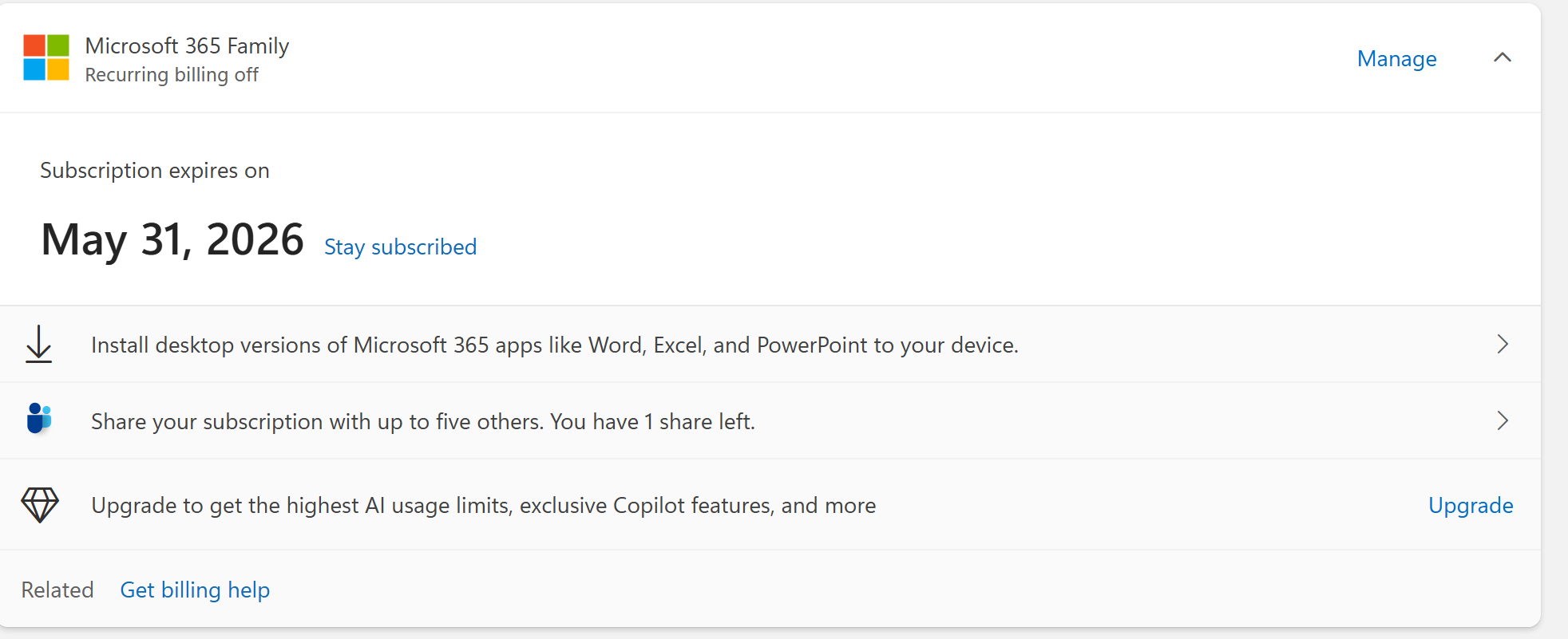Click the Upgrade link
1568x639 pixels.
click(x=1471, y=505)
